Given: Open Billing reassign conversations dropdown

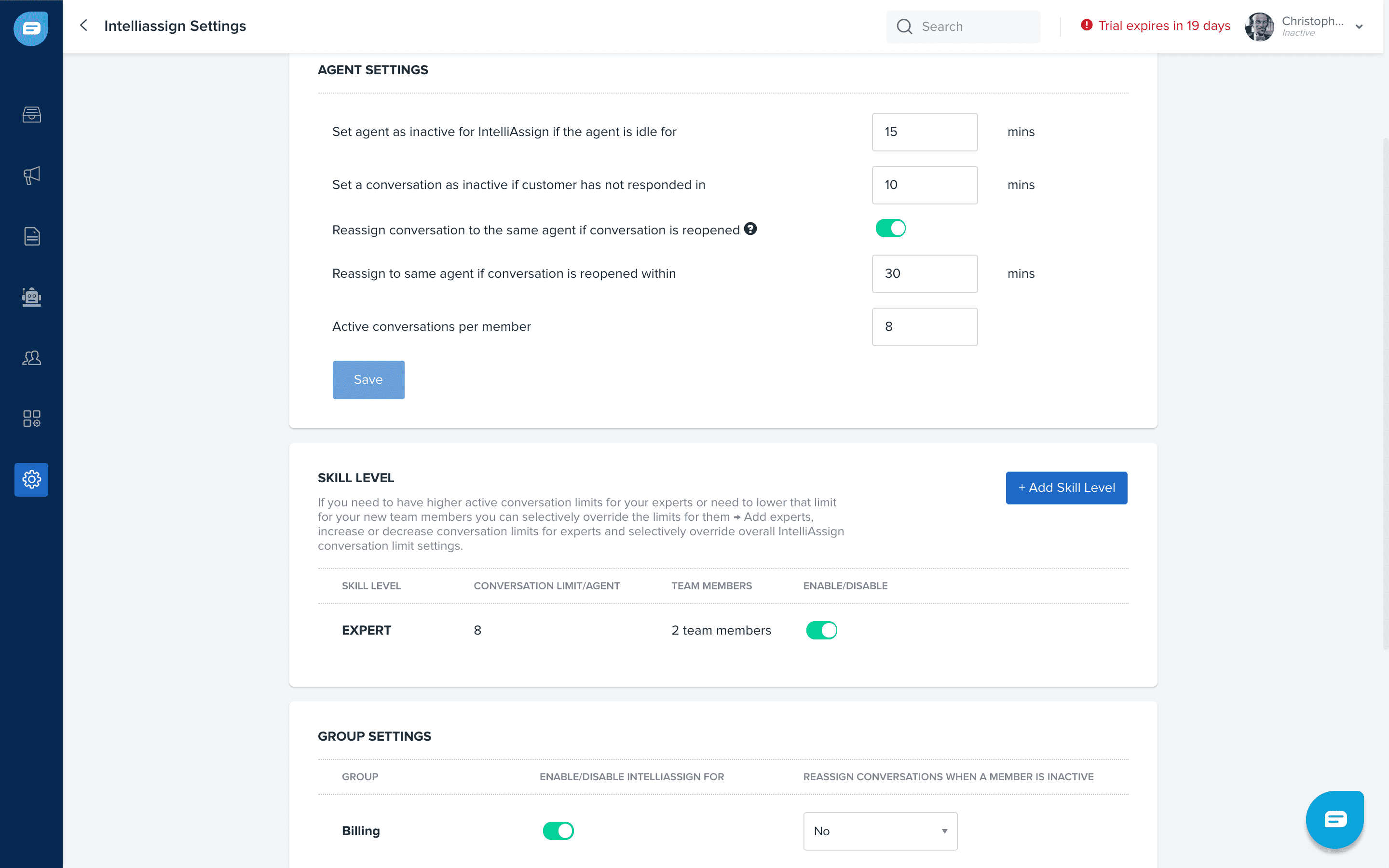Looking at the screenshot, I should (x=880, y=831).
